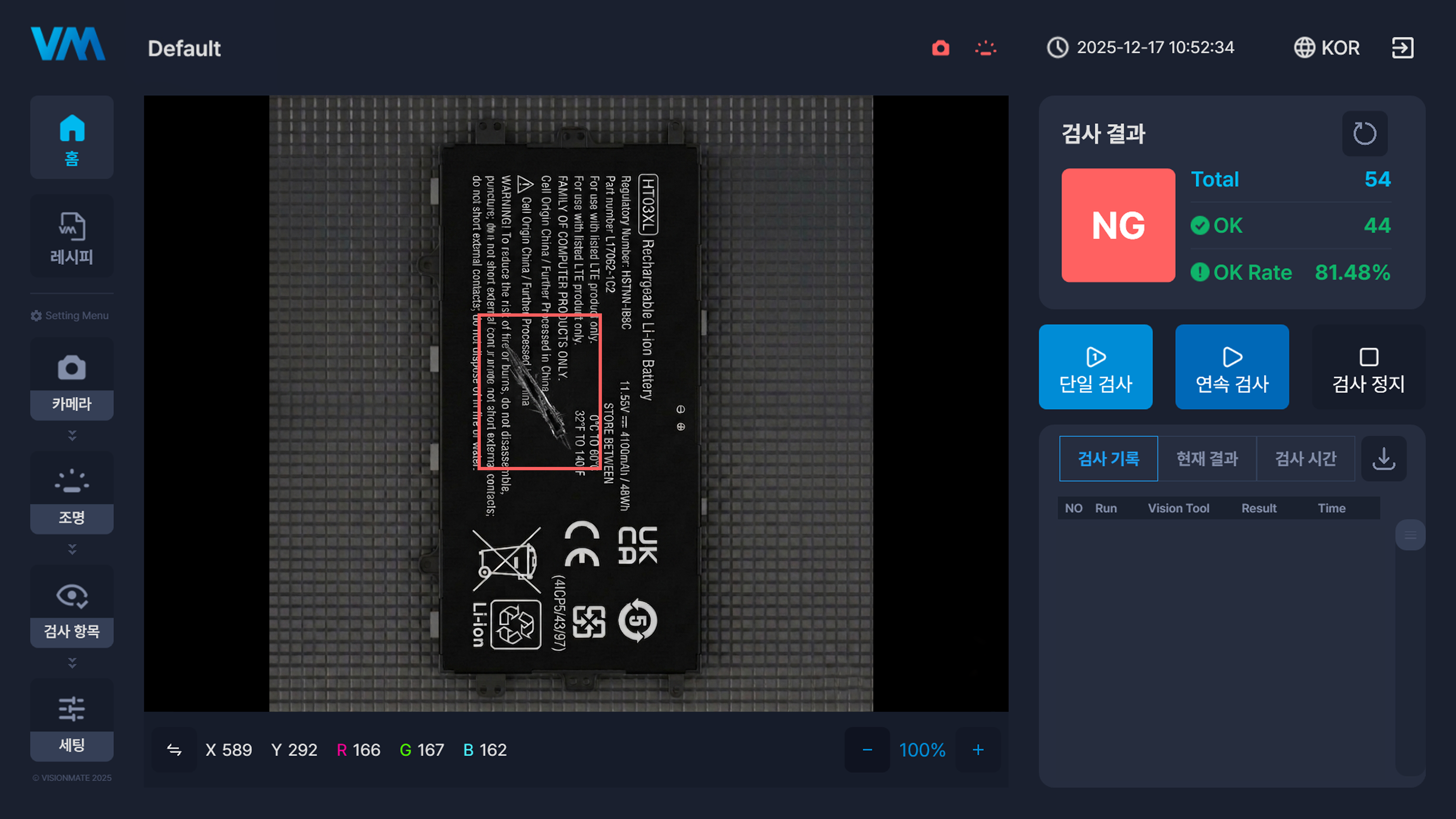This screenshot has height=819, width=1456.
Task: Click the 100% zoom level value
Action: (x=923, y=750)
